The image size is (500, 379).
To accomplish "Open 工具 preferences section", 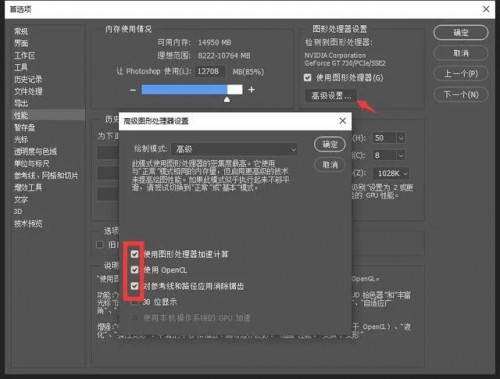I will tap(21, 67).
